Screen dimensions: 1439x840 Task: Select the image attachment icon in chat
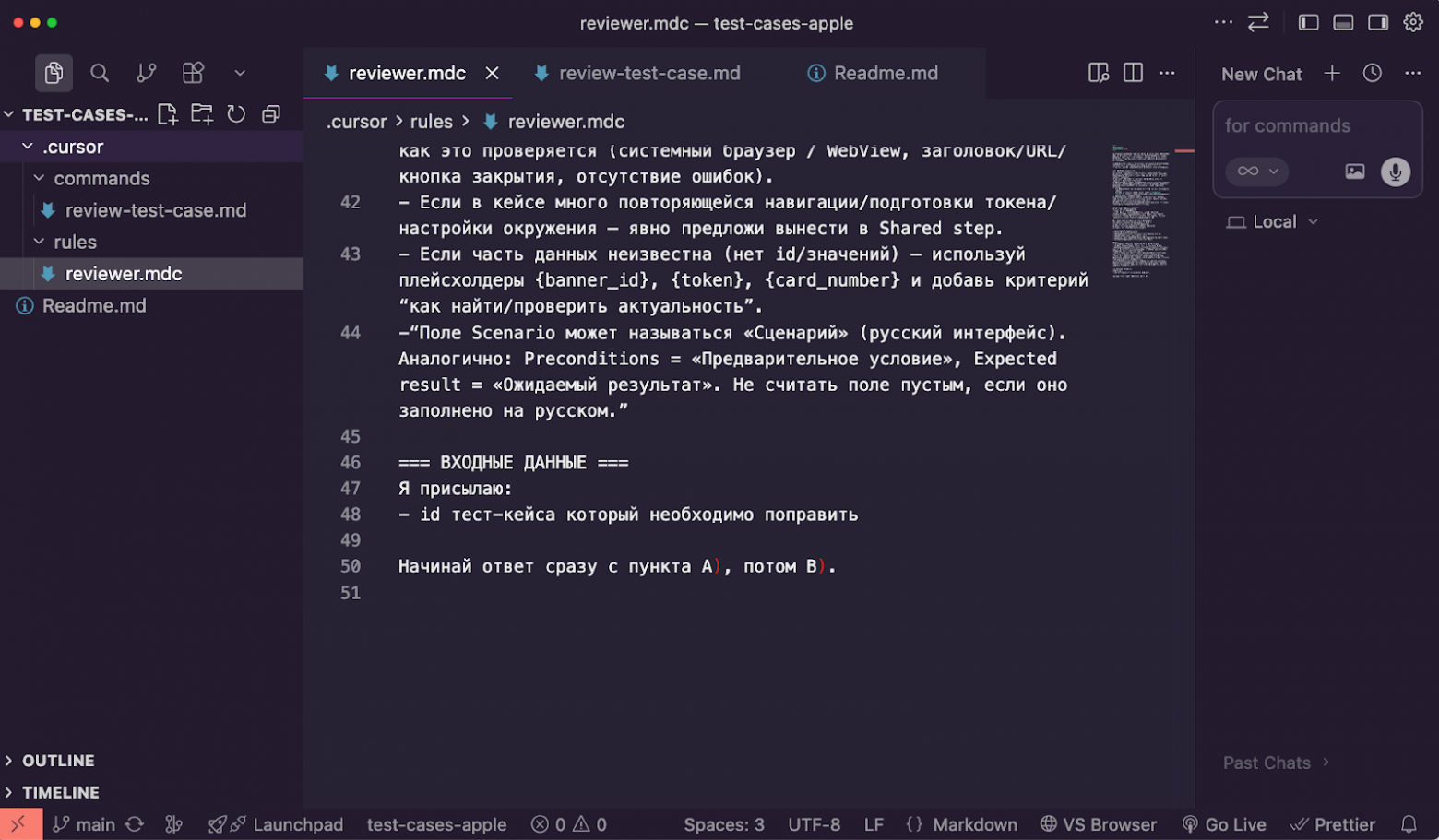(1353, 172)
